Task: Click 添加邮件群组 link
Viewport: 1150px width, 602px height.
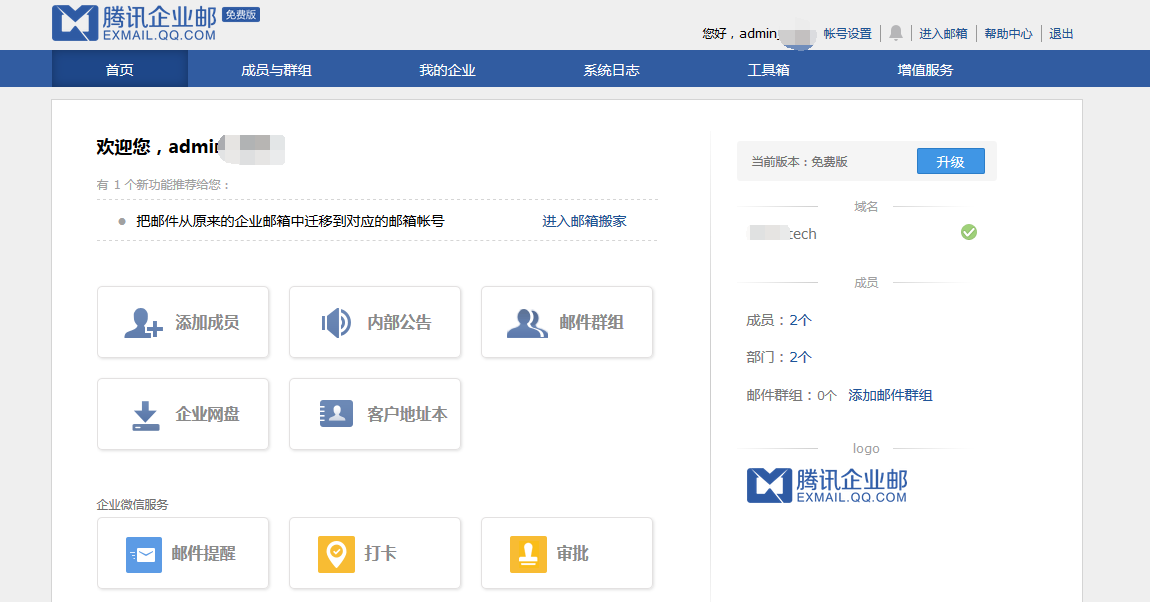Action: (x=890, y=395)
